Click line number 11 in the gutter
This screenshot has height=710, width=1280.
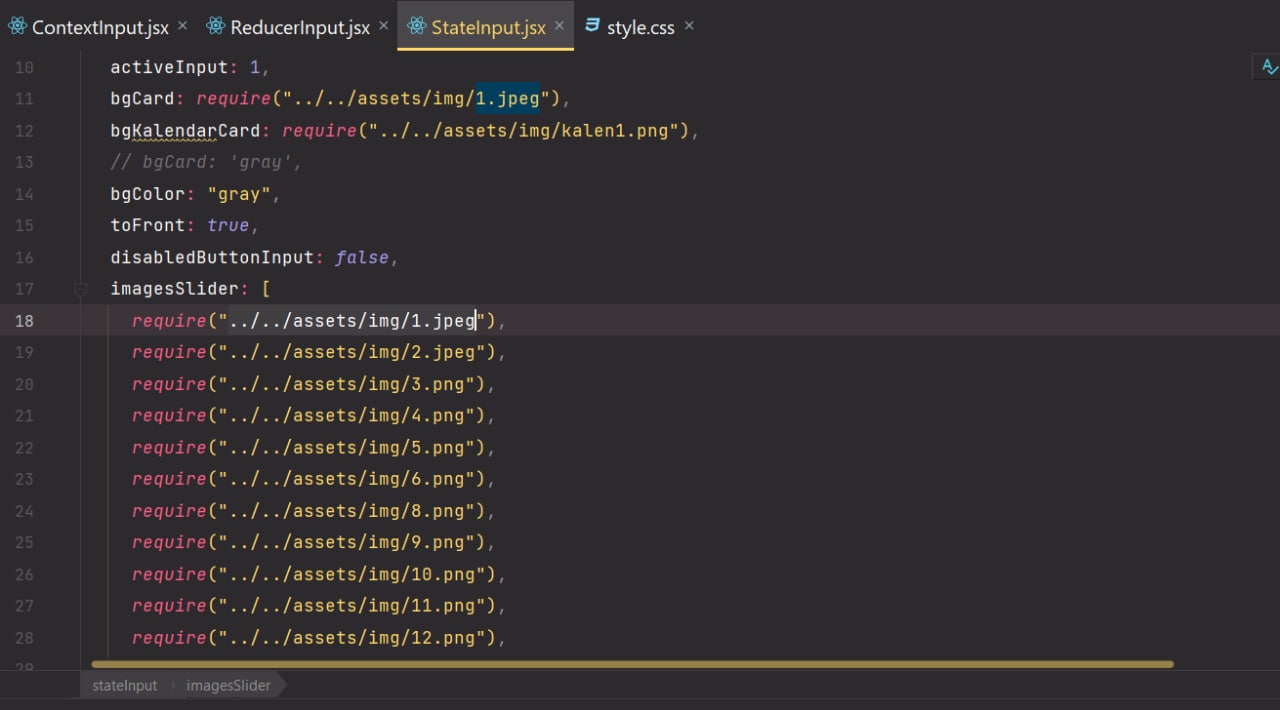click(x=24, y=99)
